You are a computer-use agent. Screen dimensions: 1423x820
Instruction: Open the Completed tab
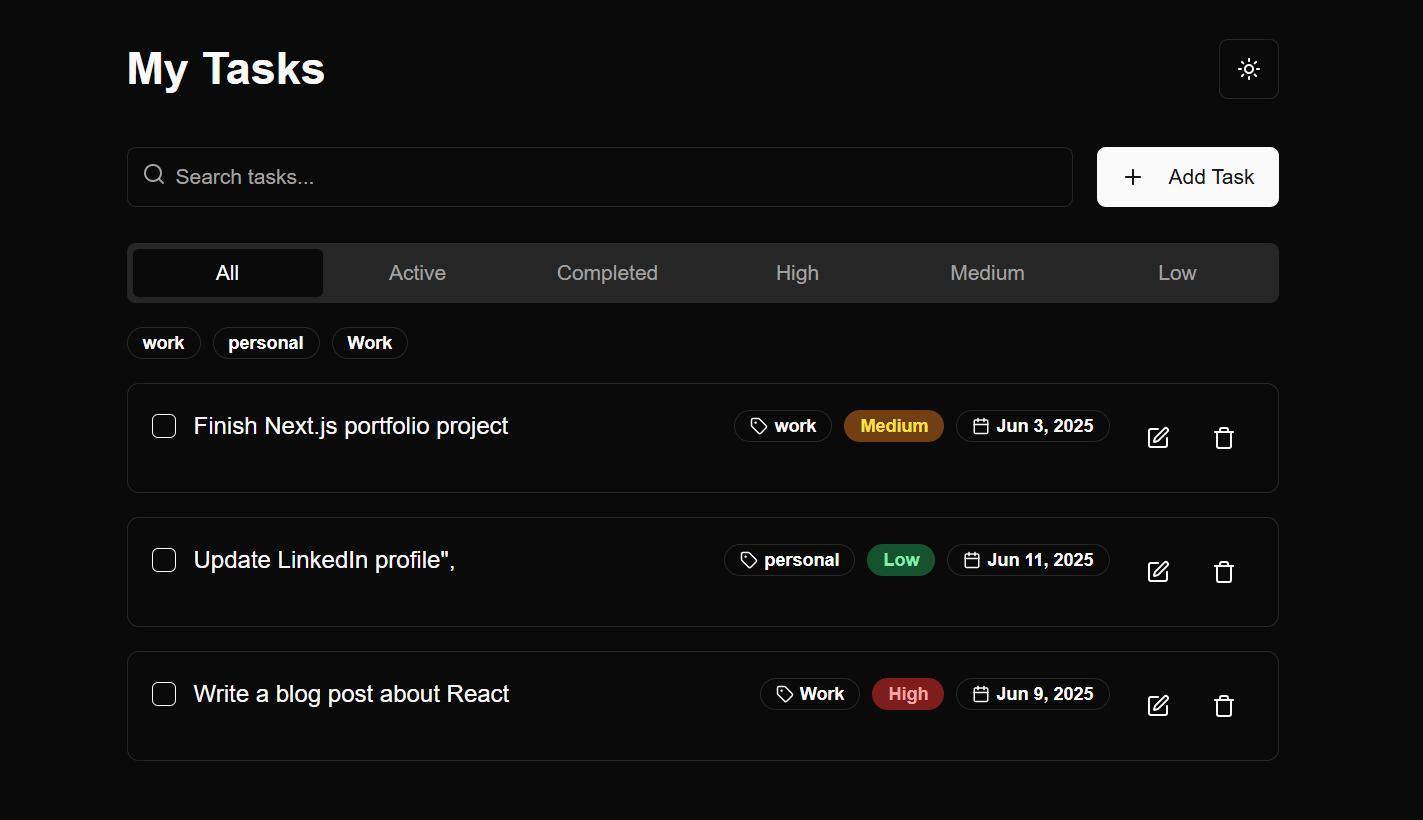click(607, 273)
